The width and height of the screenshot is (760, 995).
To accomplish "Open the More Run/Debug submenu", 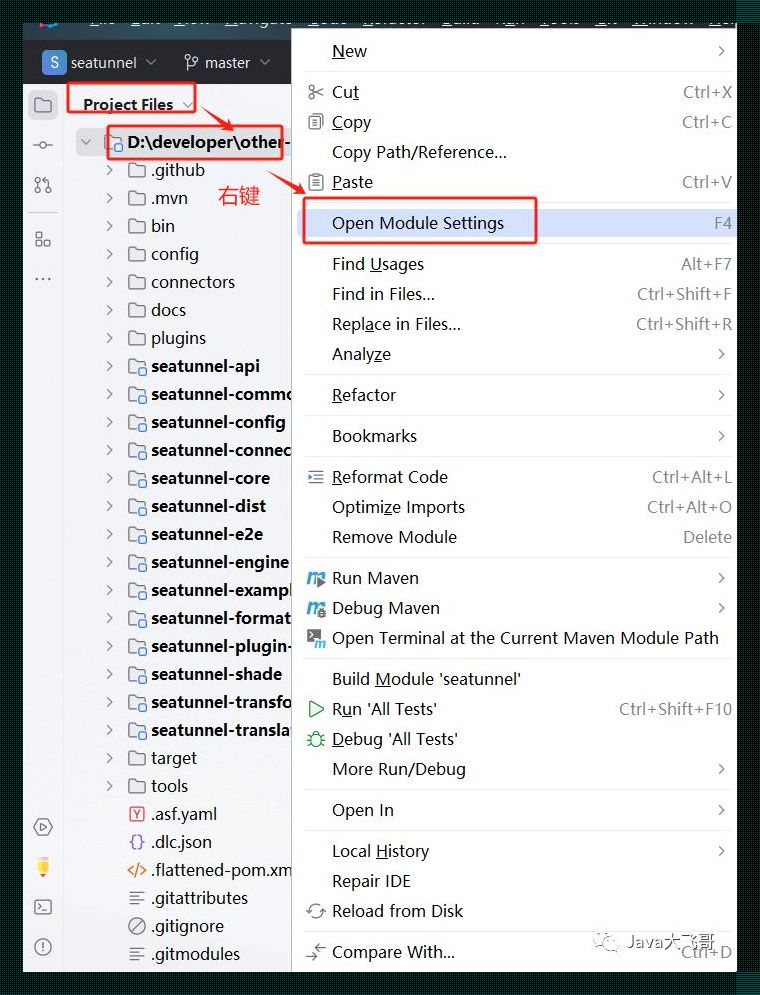I will pos(516,769).
